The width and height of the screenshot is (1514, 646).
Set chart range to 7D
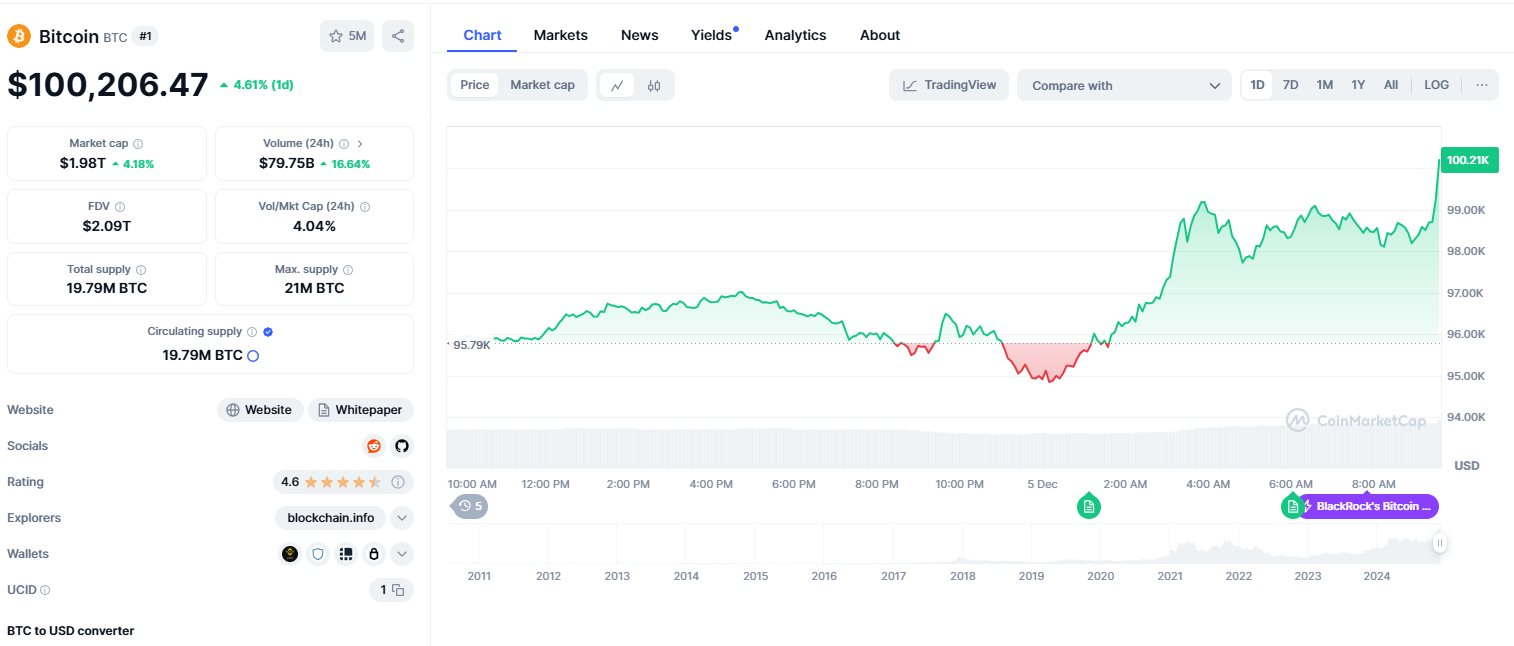click(1290, 85)
